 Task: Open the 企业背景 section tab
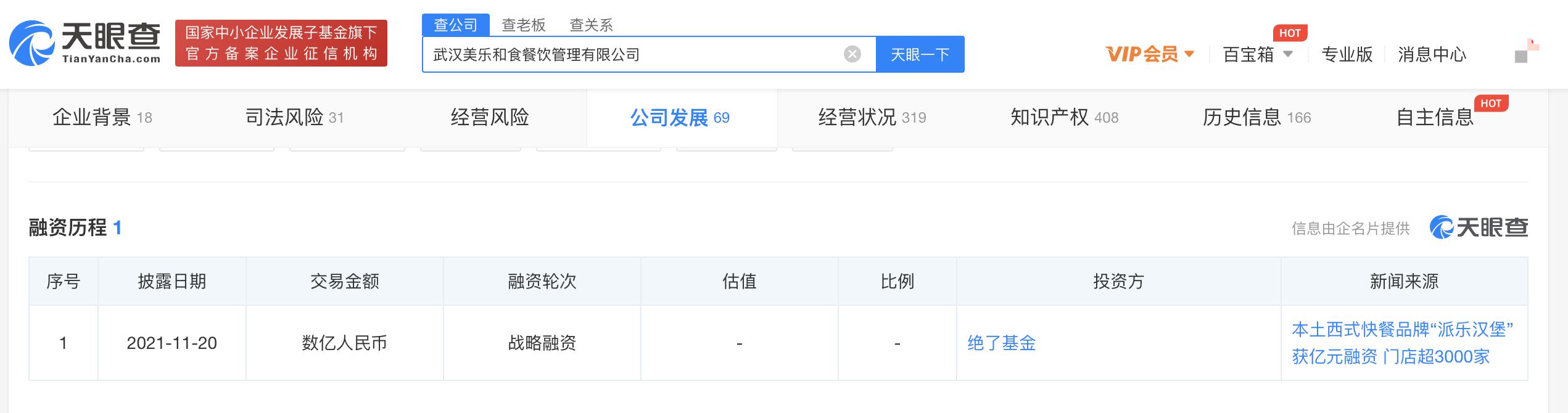coord(102,117)
